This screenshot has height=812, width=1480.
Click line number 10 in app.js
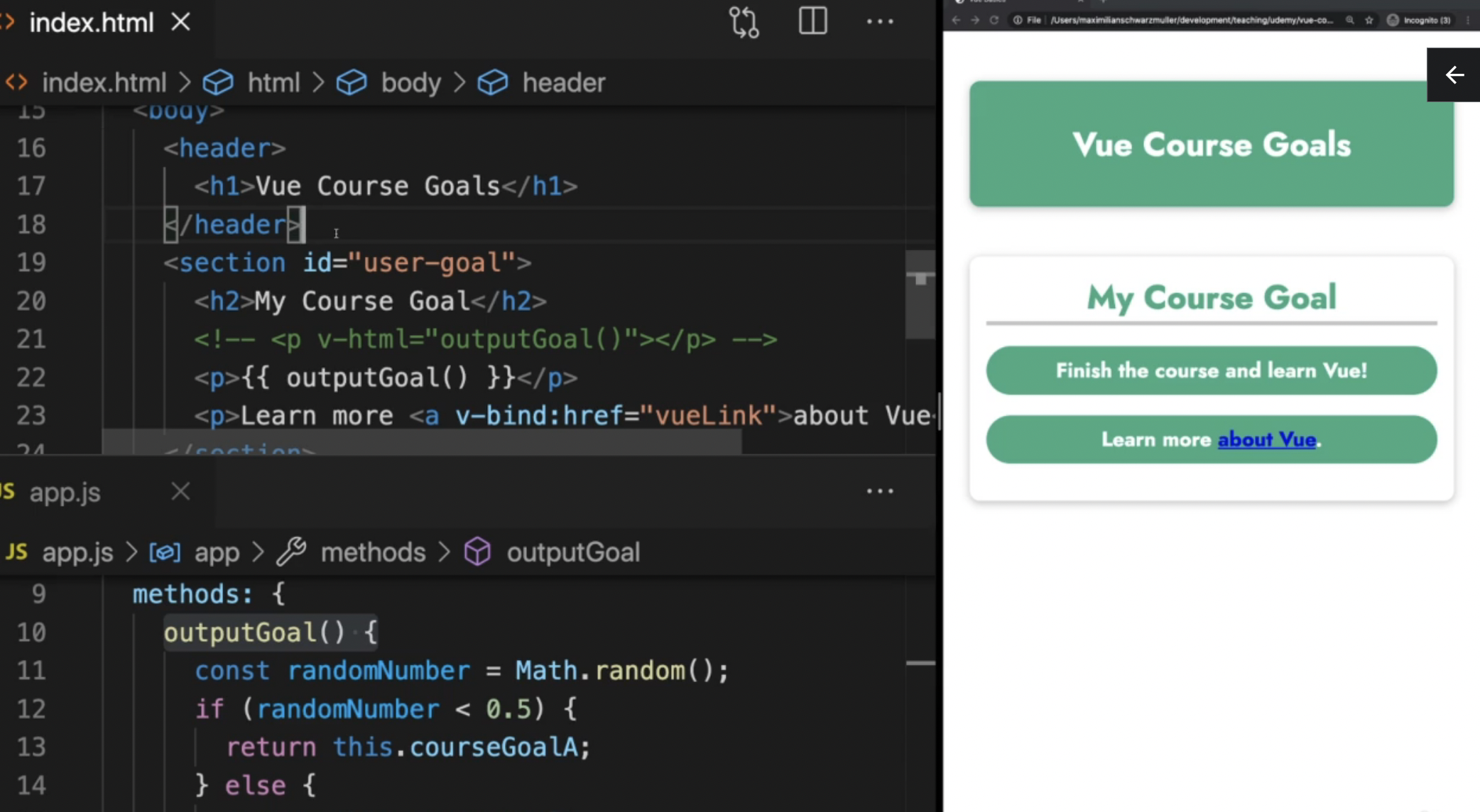[31, 632]
